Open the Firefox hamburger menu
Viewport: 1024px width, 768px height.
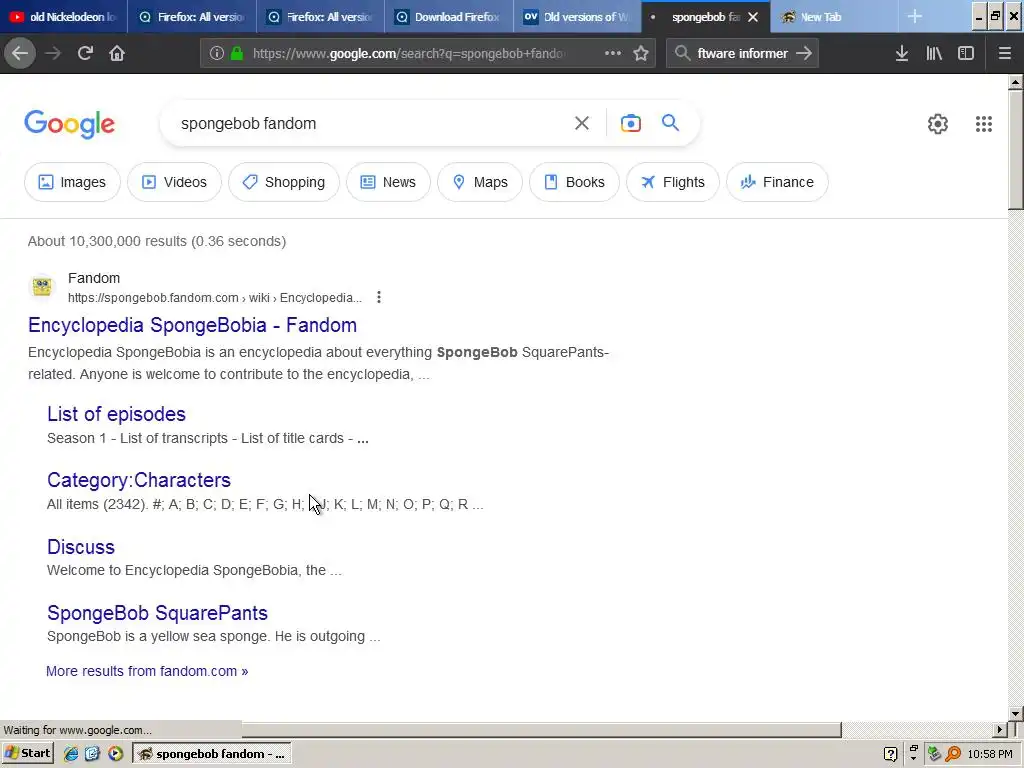click(x=1005, y=53)
